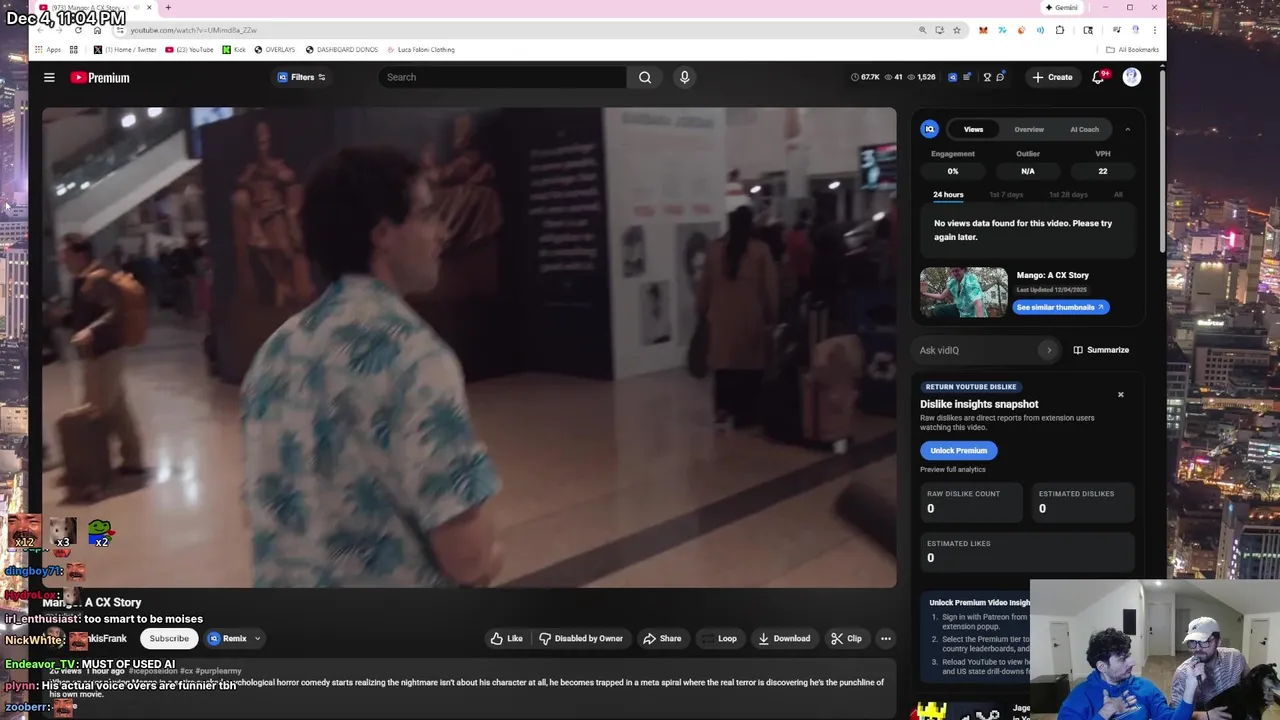This screenshot has height=720, width=1280.
Task: Run search with the magnifier button
Action: pos(645,77)
